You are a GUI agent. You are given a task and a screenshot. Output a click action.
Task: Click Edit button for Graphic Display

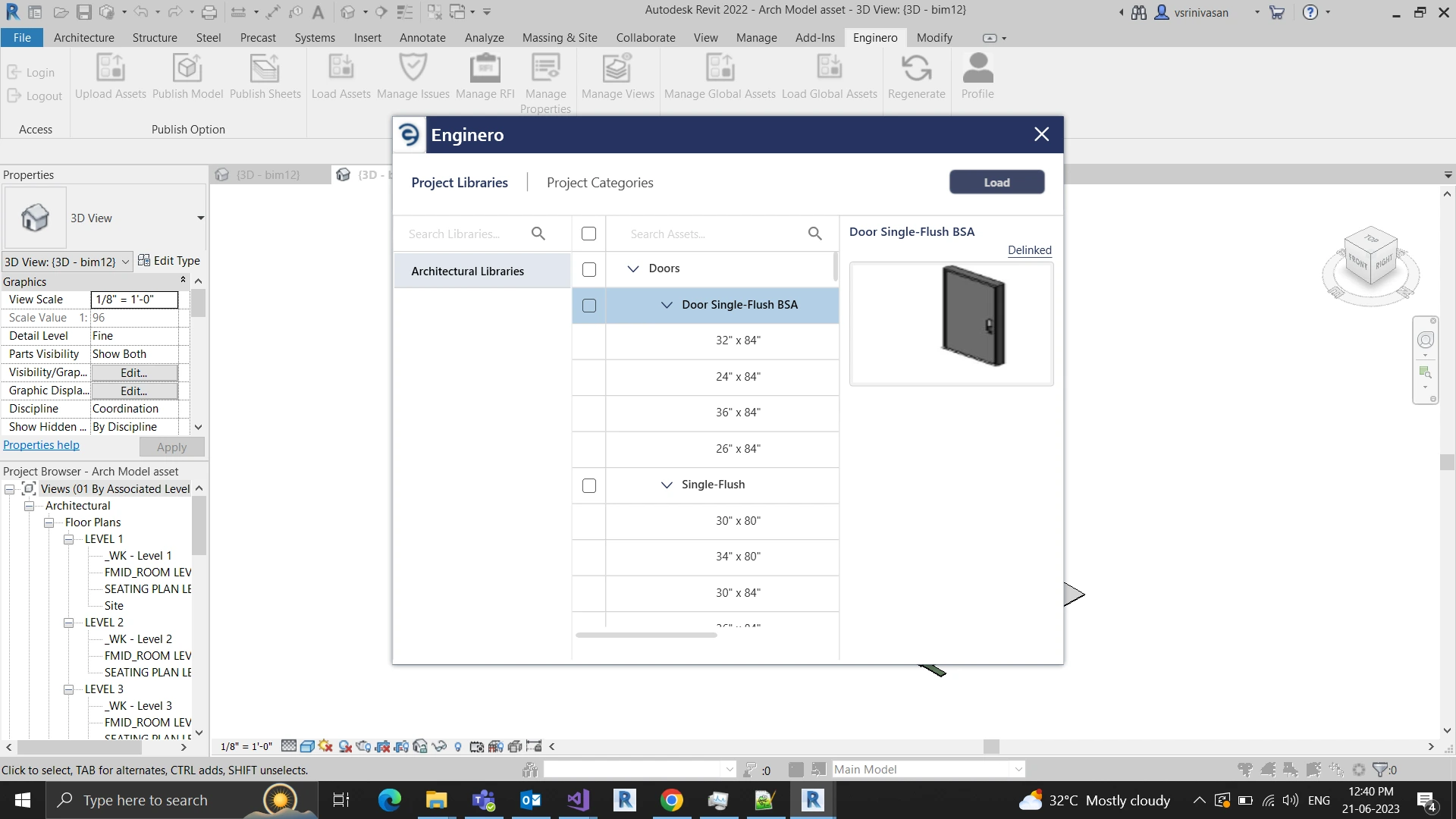(x=134, y=391)
